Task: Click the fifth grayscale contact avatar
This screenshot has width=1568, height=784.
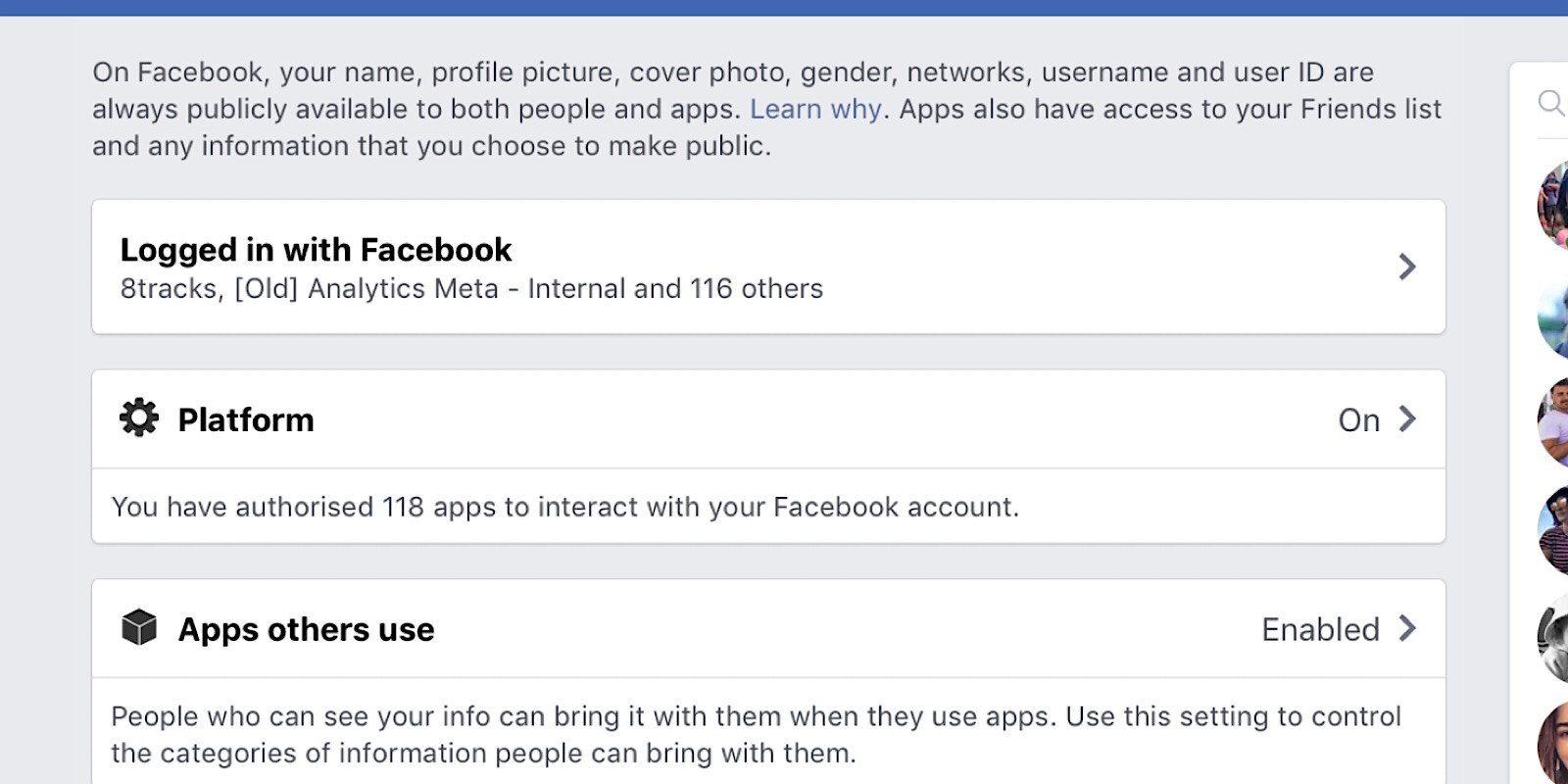Action: (1552, 638)
